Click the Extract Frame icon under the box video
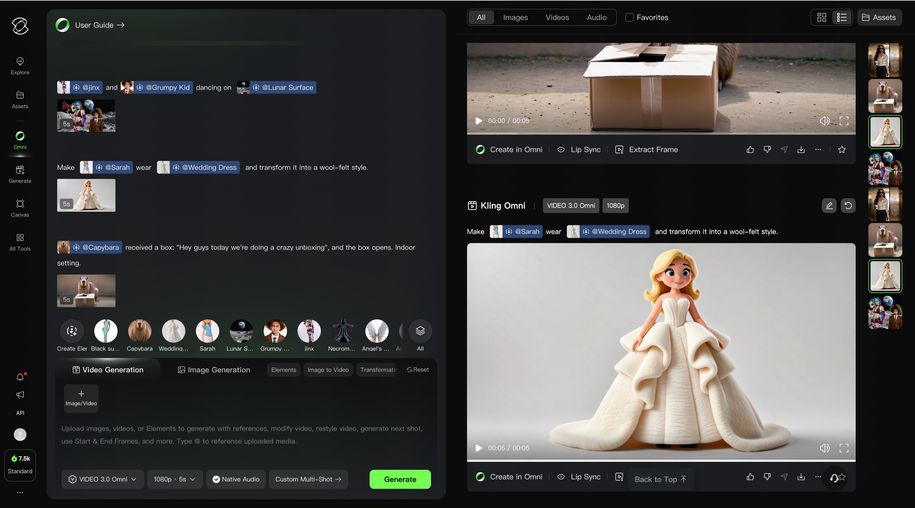The width and height of the screenshot is (915, 508). click(621, 149)
